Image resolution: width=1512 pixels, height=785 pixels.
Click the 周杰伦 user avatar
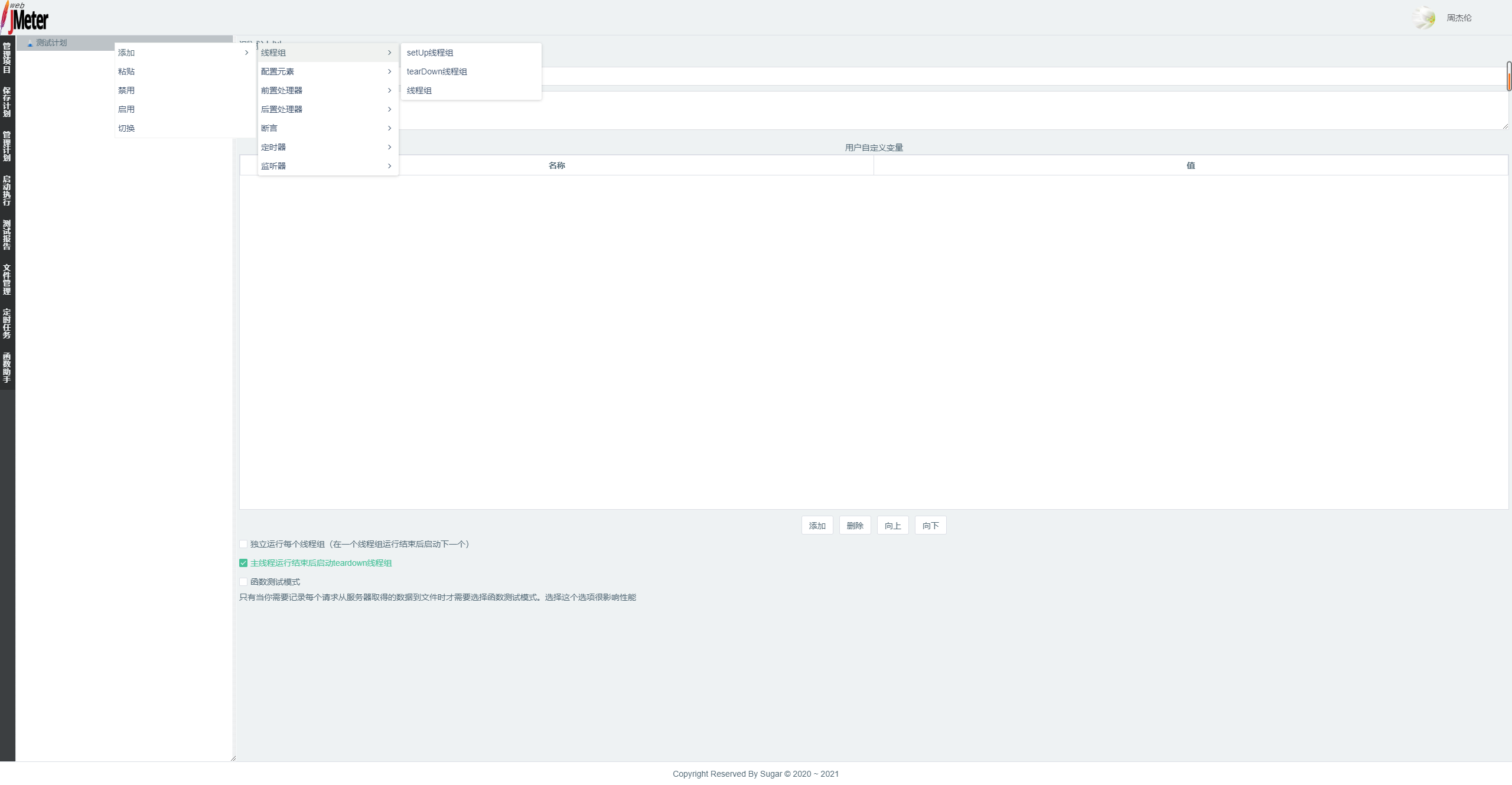click(1425, 17)
